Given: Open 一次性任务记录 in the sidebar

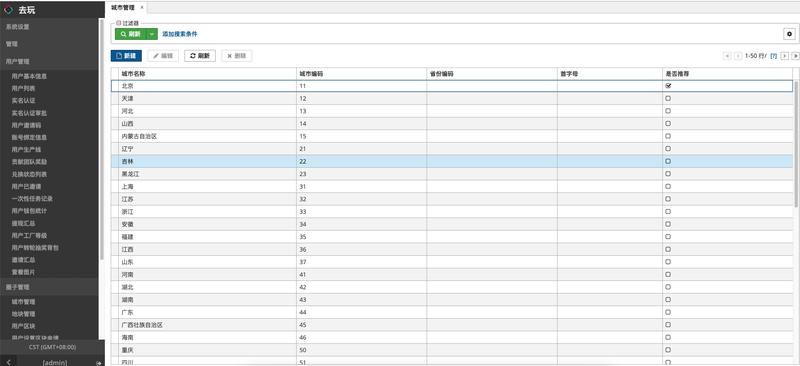Looking at the screenshot, I should (32, 199).
